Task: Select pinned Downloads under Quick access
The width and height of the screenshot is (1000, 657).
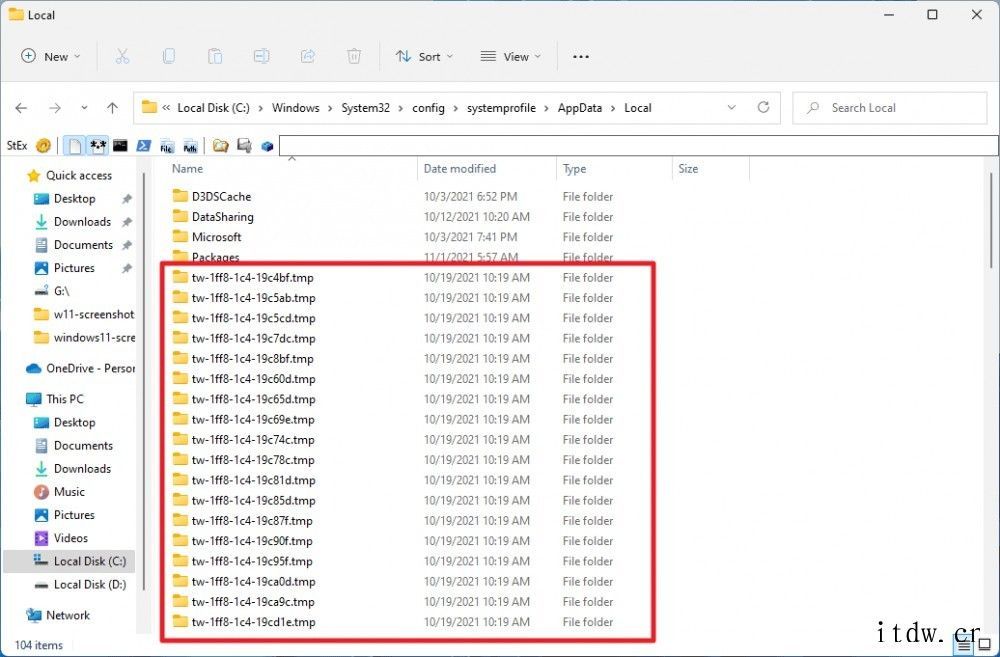Action: pyautogui.click(x=84, y=221)
